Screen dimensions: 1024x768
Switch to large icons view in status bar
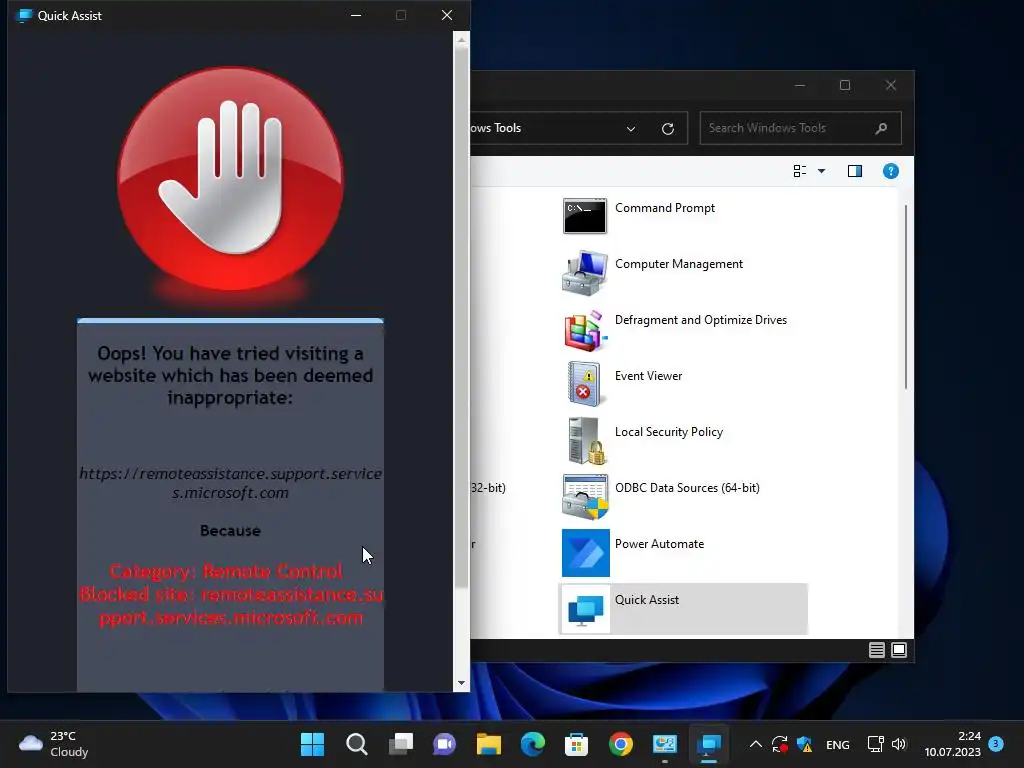(899, 650)
